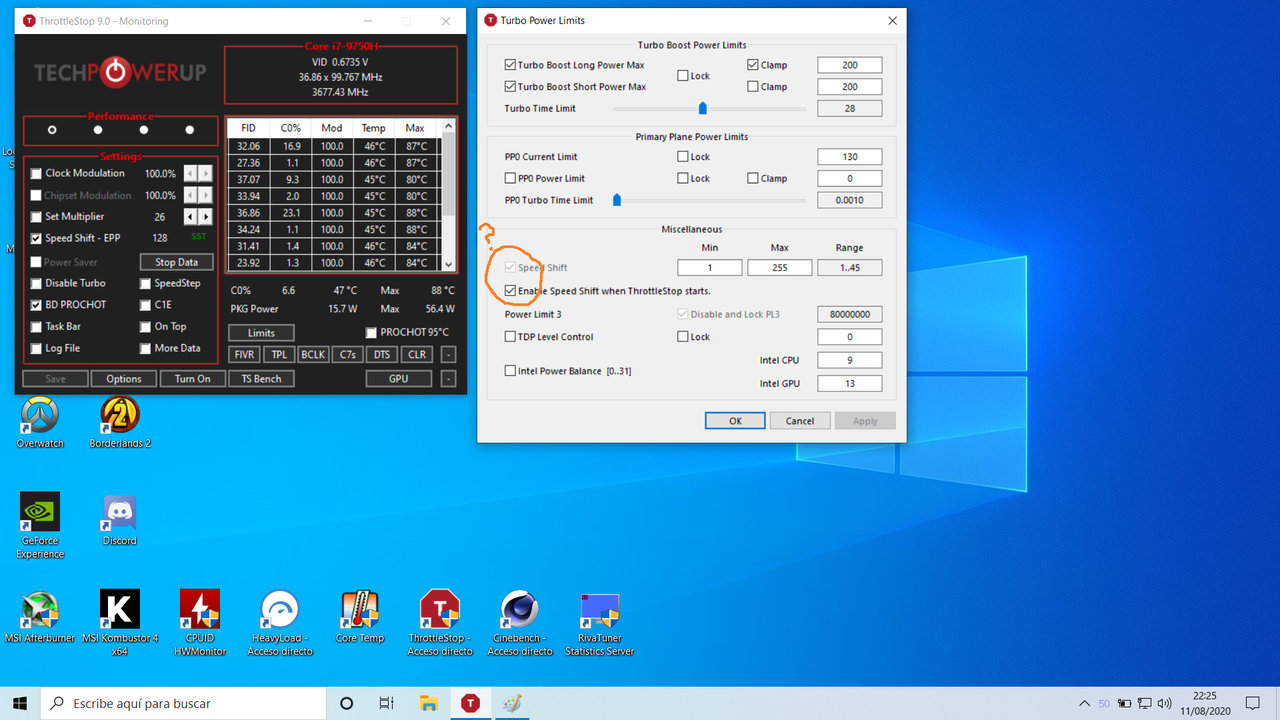Toggle BD PROCHOT checkbox
The height and width of the screenshot is (720, 1280).
coord(37,305)
